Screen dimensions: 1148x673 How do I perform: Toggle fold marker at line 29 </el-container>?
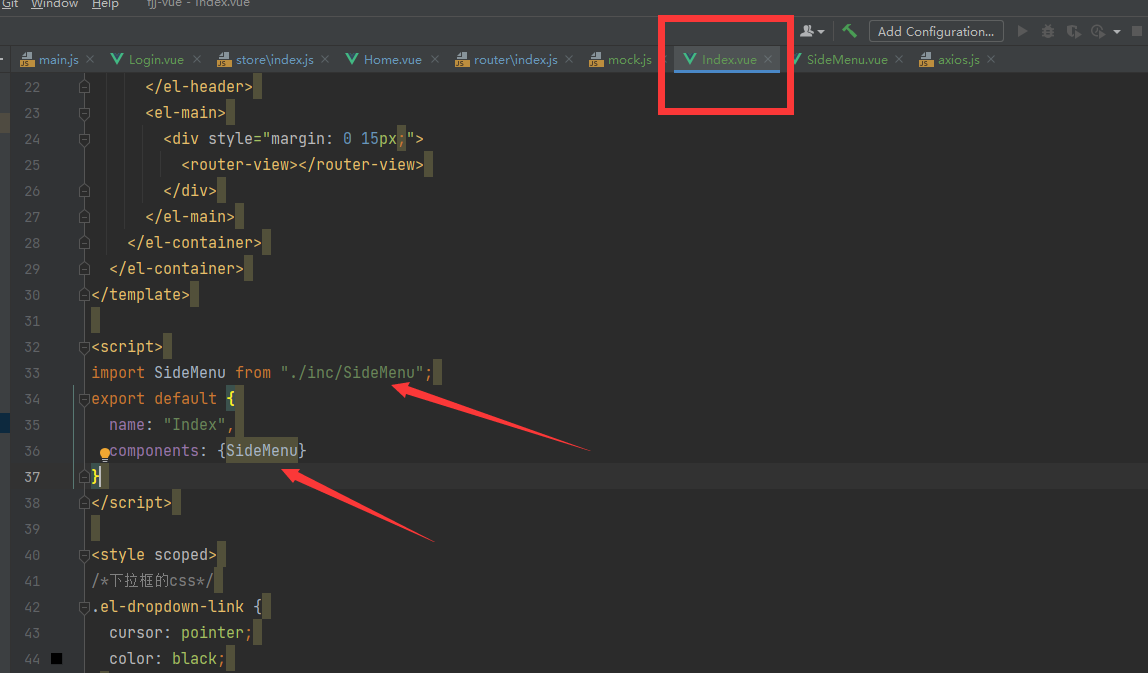84,269
